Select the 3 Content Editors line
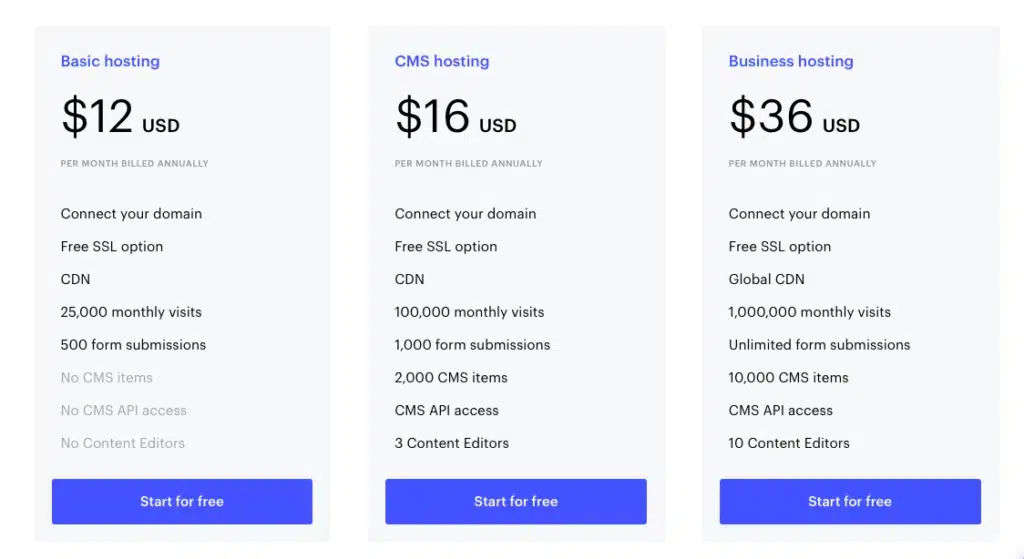Image resolution: width=1024 pixels, height=559 pixels. [x=452, y=443]
